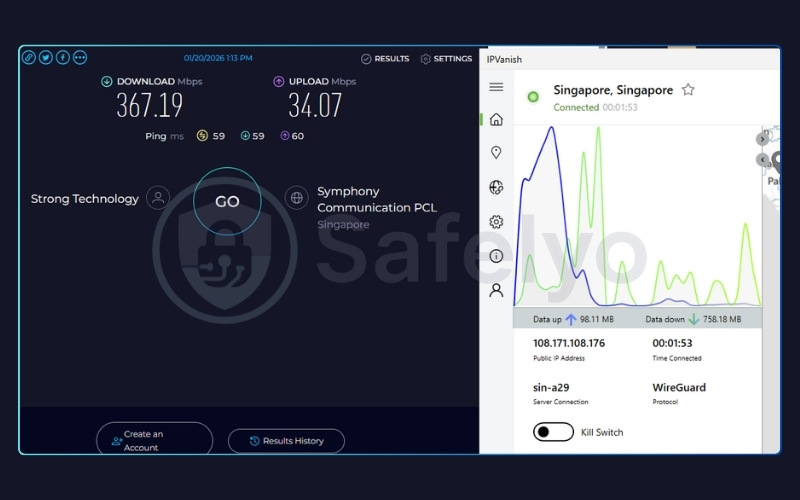The width and height of the screenshot is (800, 500).
Task: Click Singapore, Singapore location title
Action: pyautogui.click(x=613, y=90)
